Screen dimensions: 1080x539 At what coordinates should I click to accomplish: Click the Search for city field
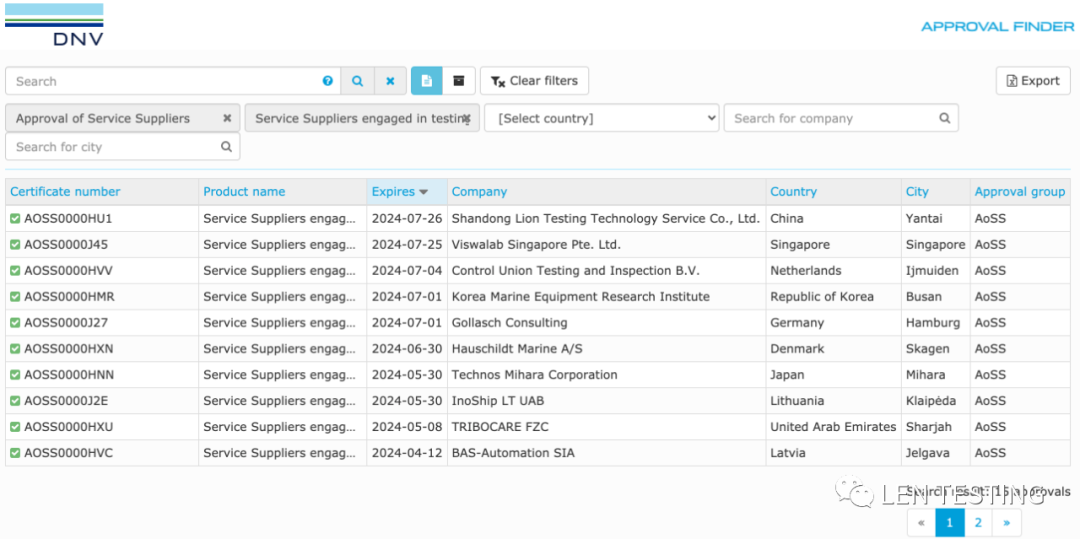[x=123, y=147]
